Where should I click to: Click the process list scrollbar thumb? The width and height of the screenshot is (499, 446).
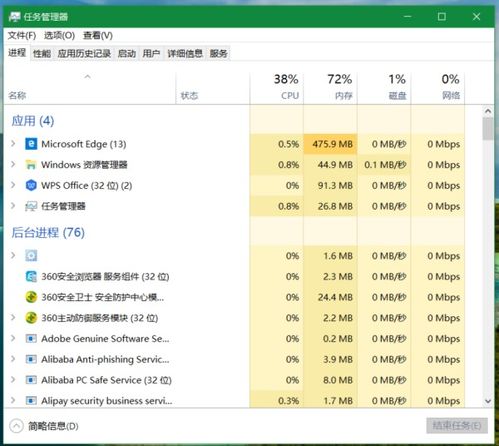488,128
